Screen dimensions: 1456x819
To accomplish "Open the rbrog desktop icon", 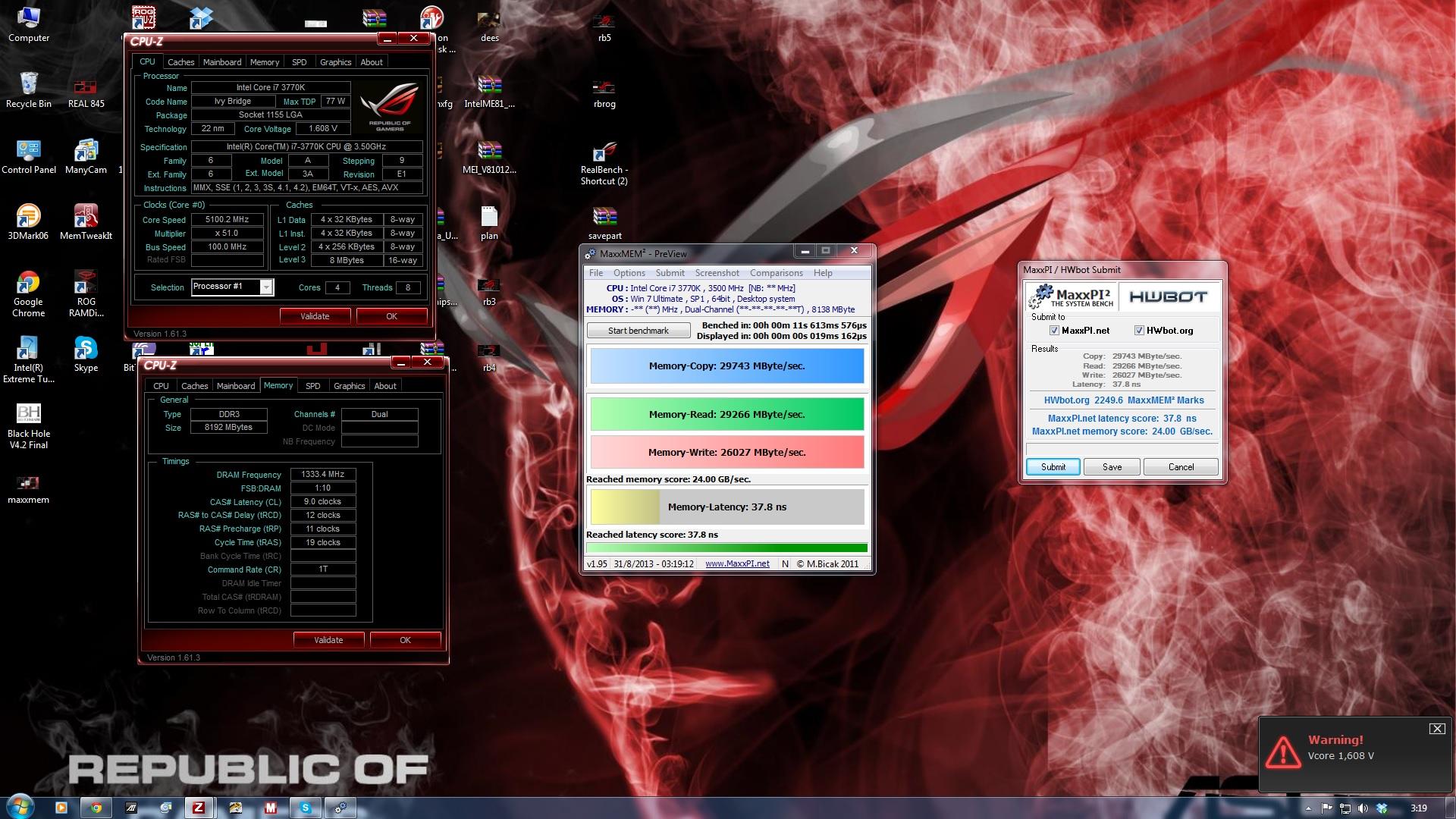I will [x=604, y=92].
